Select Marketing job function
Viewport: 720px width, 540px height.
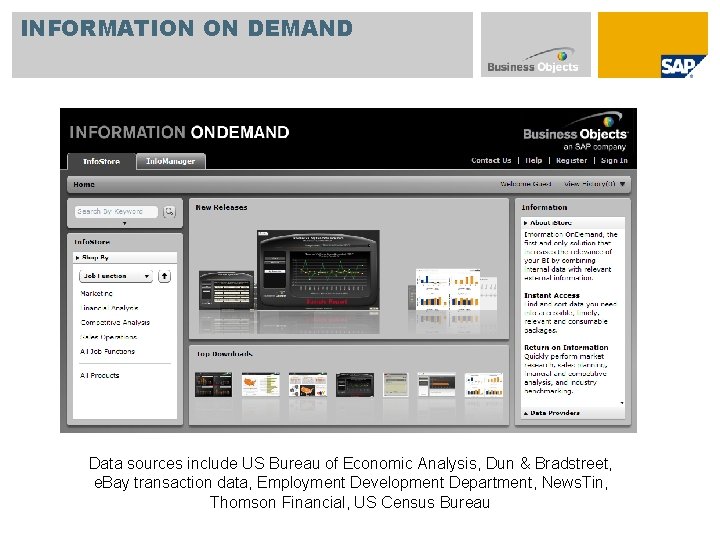(x=96, y=293)
